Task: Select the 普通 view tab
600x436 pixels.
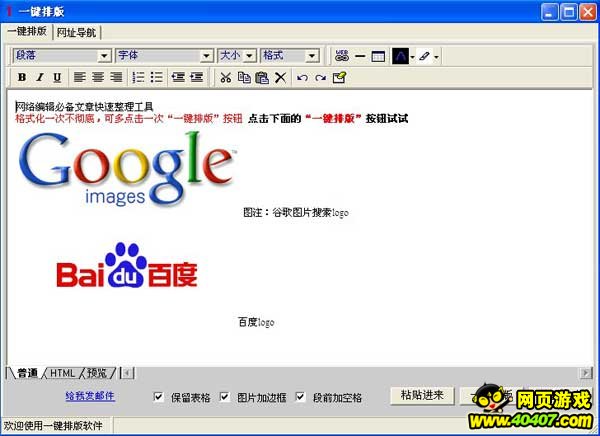Action: [27, 373]
